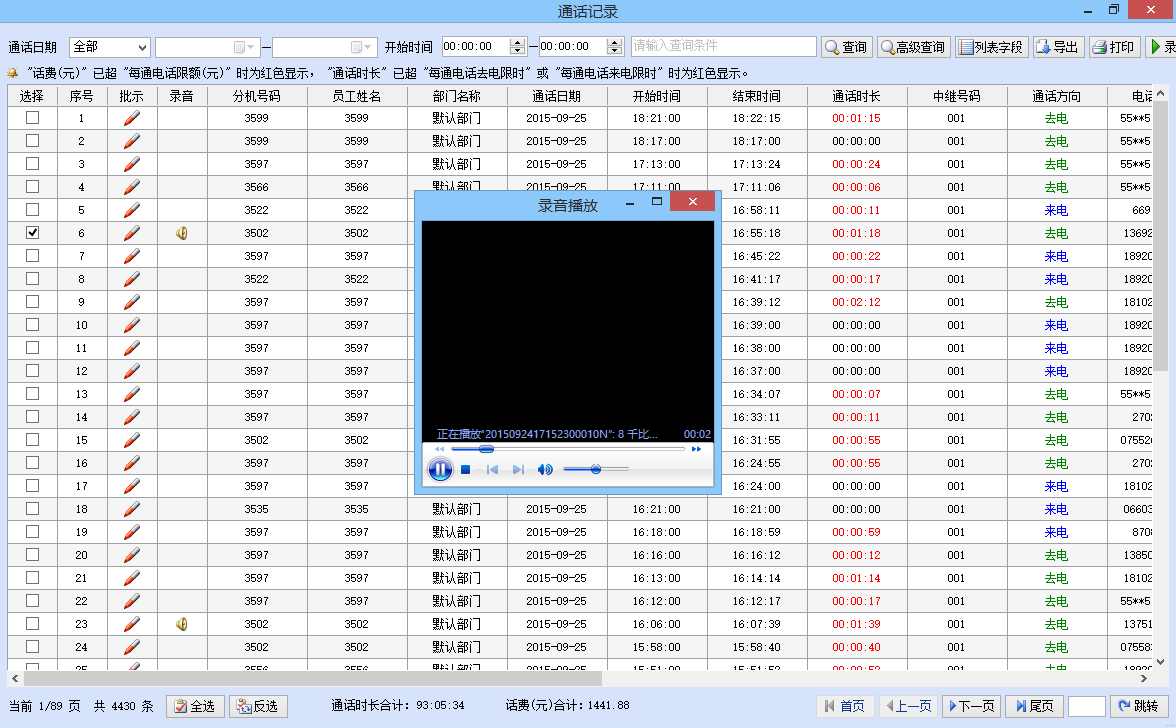Uncheck the checkbox for row 6

coord(33,232)
